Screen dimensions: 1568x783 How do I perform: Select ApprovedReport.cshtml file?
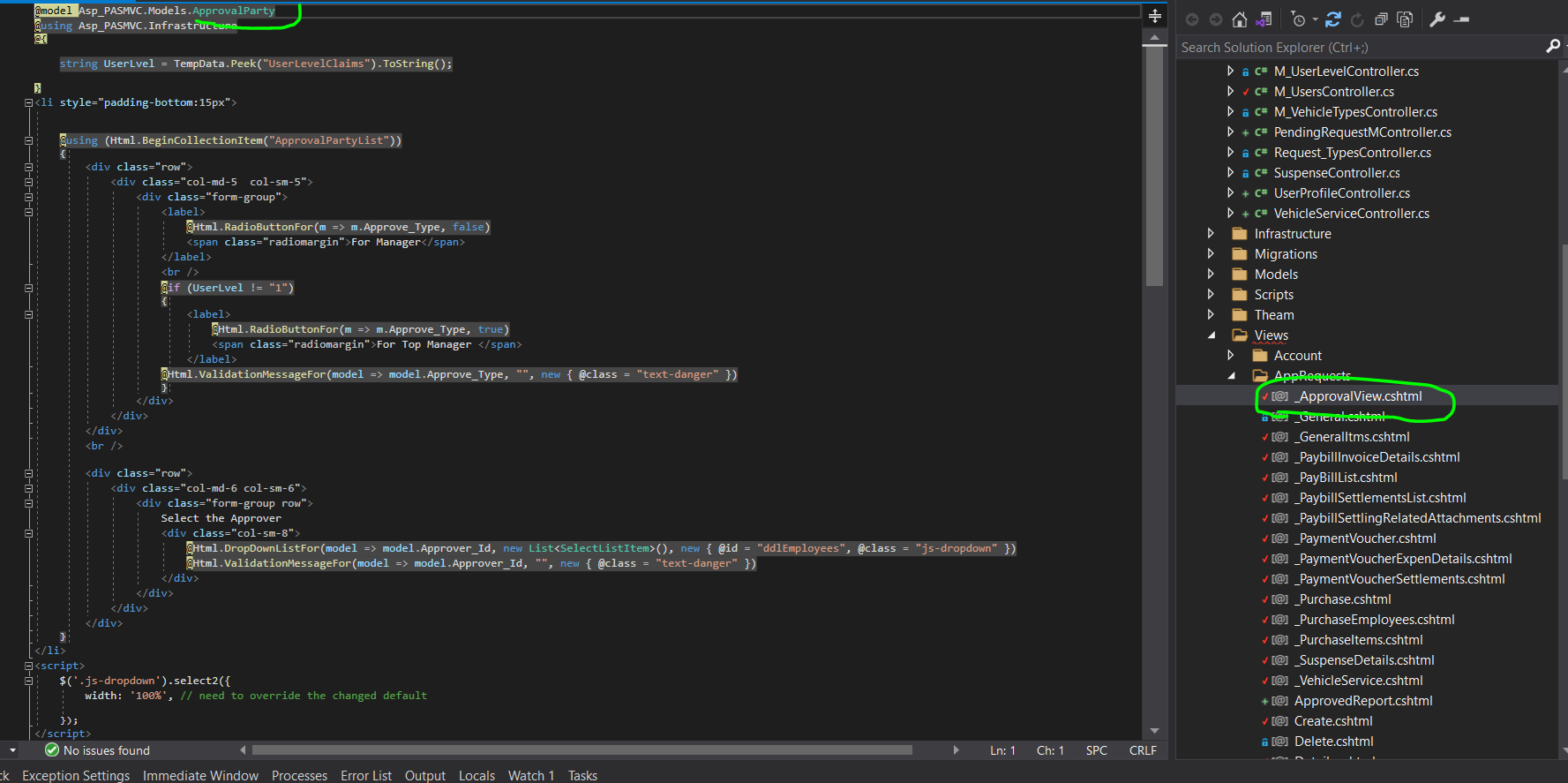click(1363, 701)
